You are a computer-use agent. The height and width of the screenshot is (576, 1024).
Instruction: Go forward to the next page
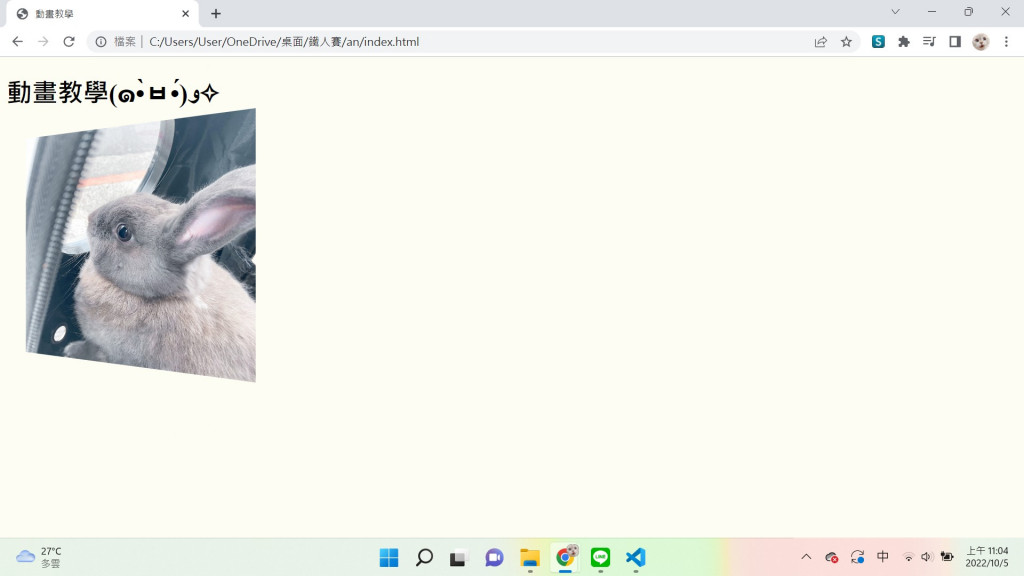(x=43, y=42)
